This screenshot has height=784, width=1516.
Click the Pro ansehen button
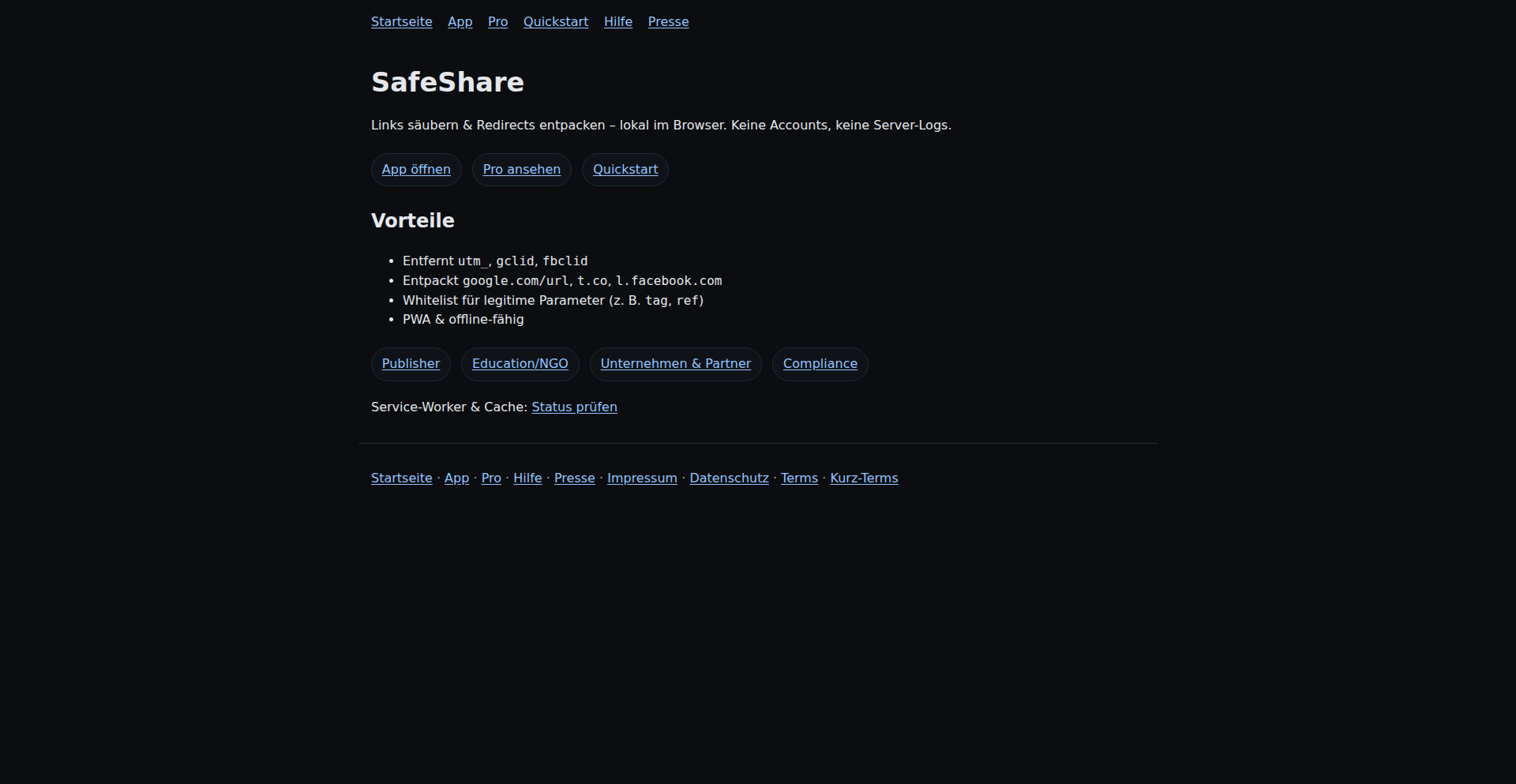tap(521, 169)
